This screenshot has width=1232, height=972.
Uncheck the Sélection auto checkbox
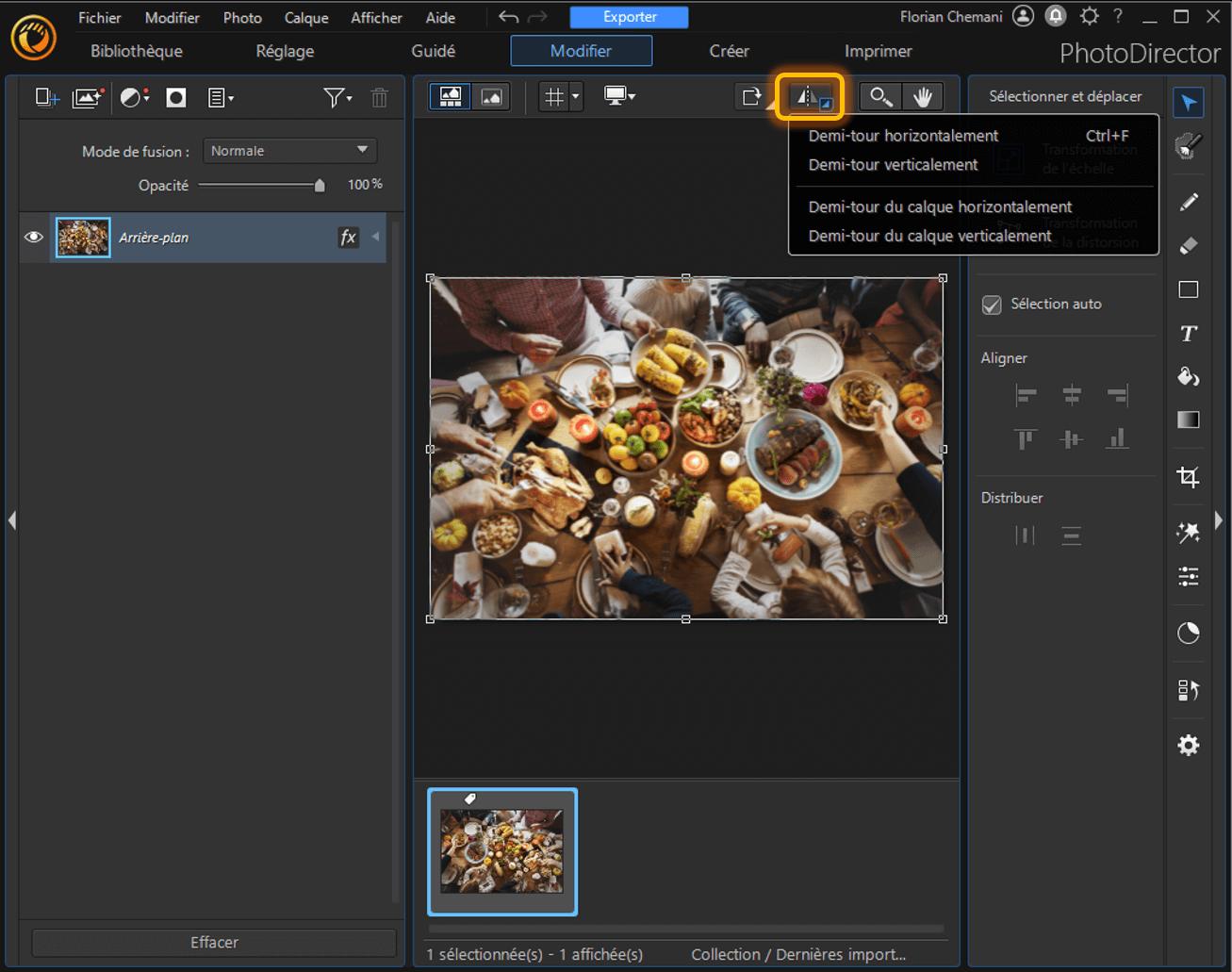point(992,305)
